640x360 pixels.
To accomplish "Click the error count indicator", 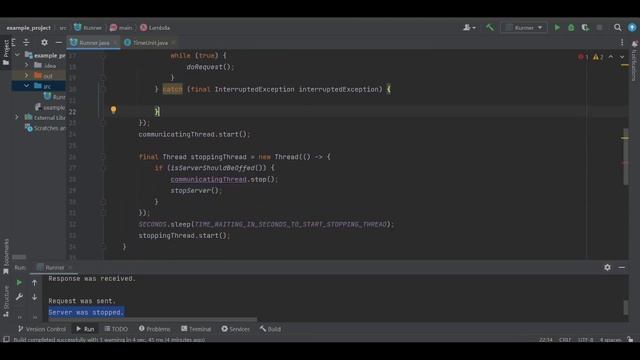I will coord(583,57).
